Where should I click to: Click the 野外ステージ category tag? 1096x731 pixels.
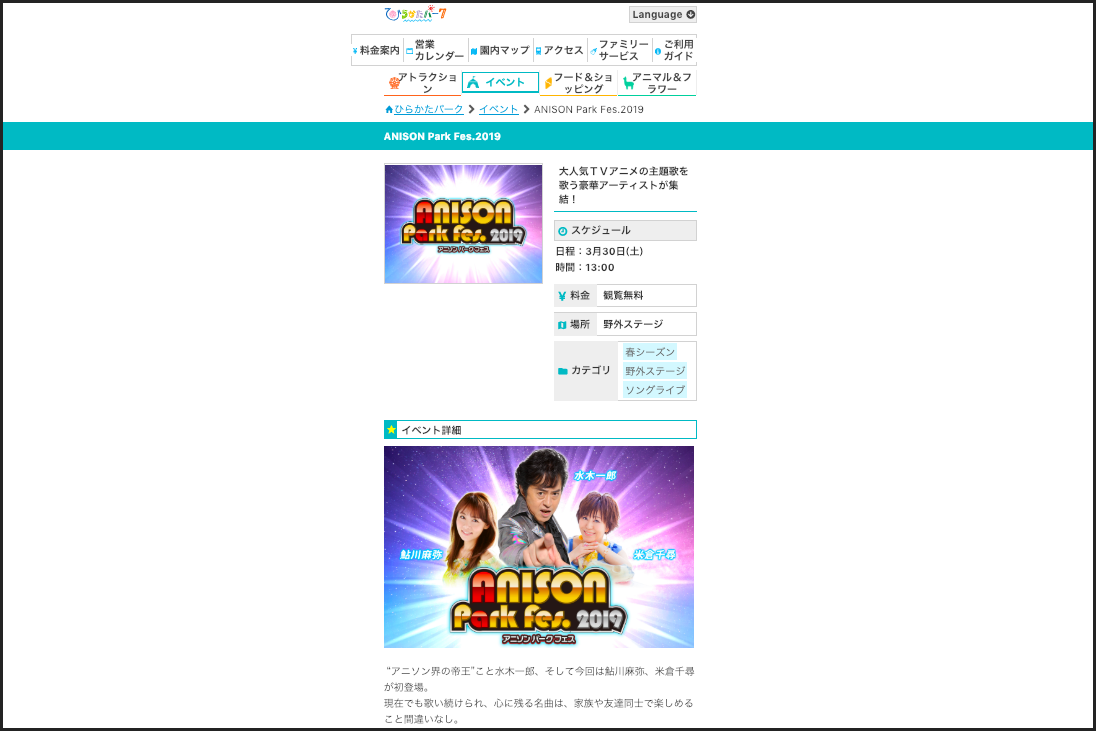click(655, 371)
